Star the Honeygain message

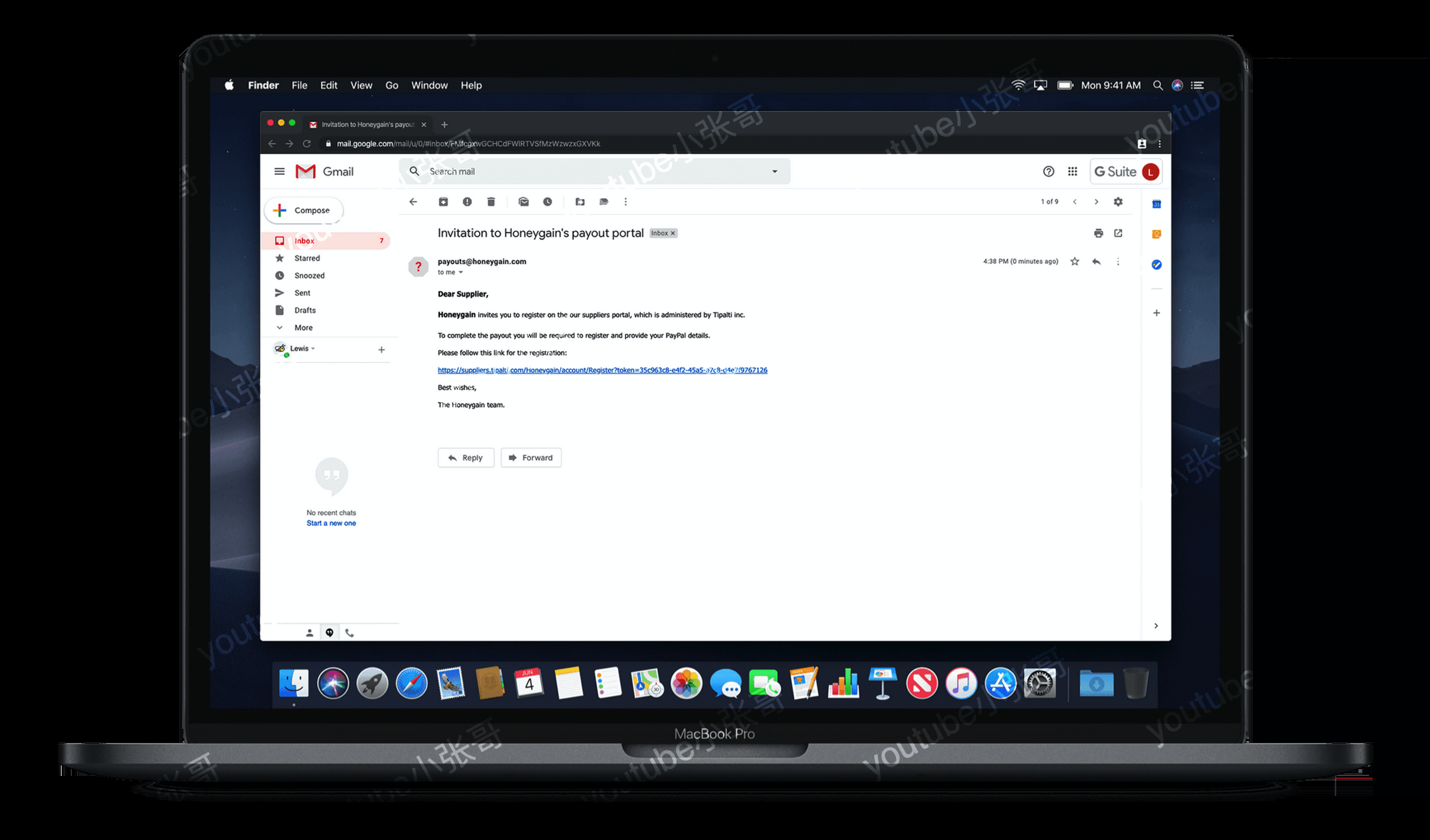1074,262
